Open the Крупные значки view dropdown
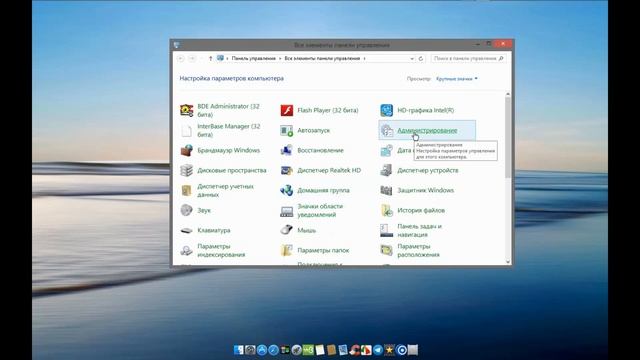The width and height of the screenshot is (640, 360). [457, 78]
